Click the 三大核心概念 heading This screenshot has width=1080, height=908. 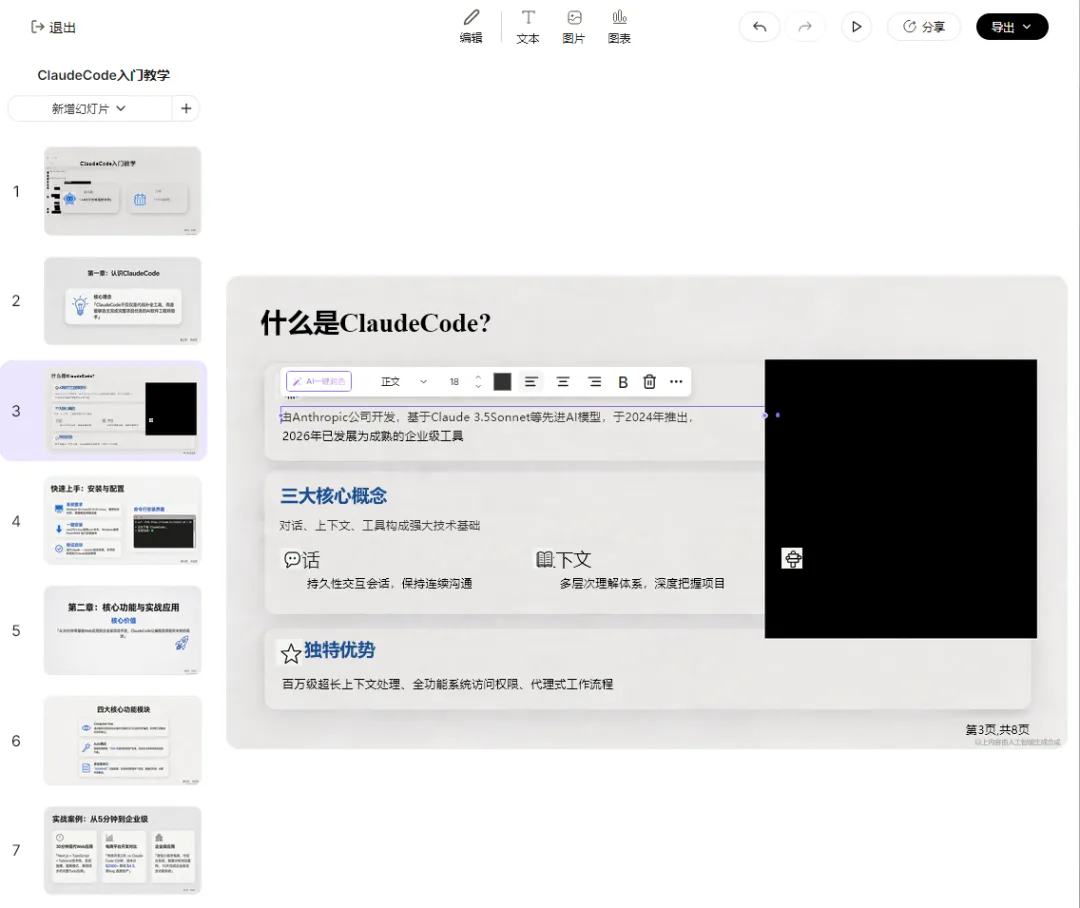[333, 496]
